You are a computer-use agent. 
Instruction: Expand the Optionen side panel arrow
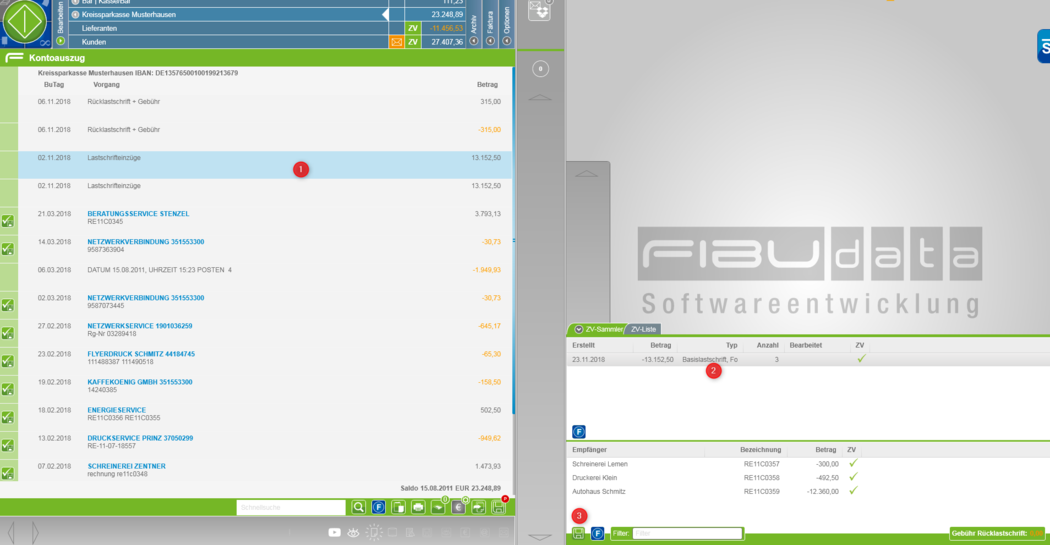[507, 41]
